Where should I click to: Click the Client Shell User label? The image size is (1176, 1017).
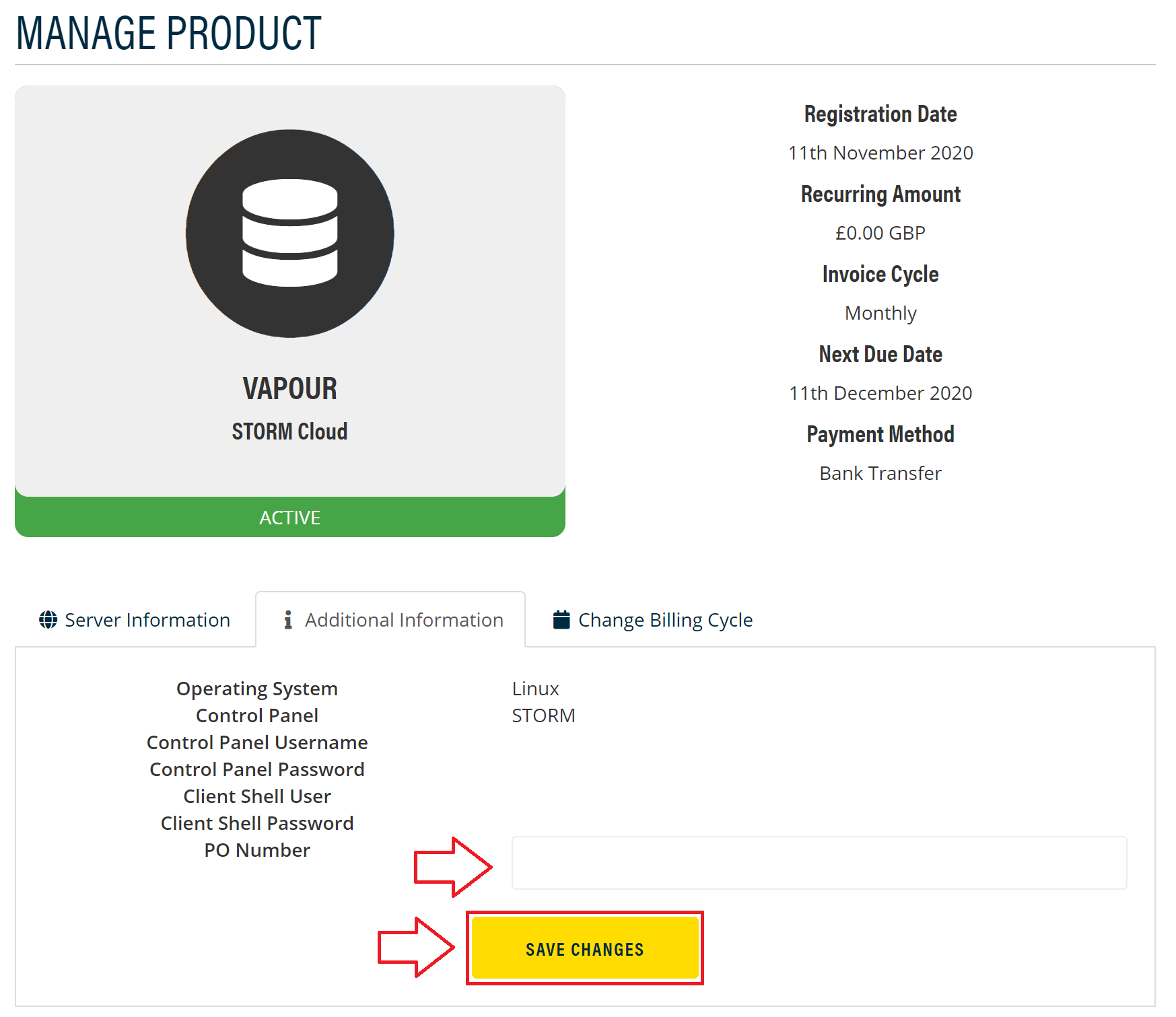coord(257,796)
